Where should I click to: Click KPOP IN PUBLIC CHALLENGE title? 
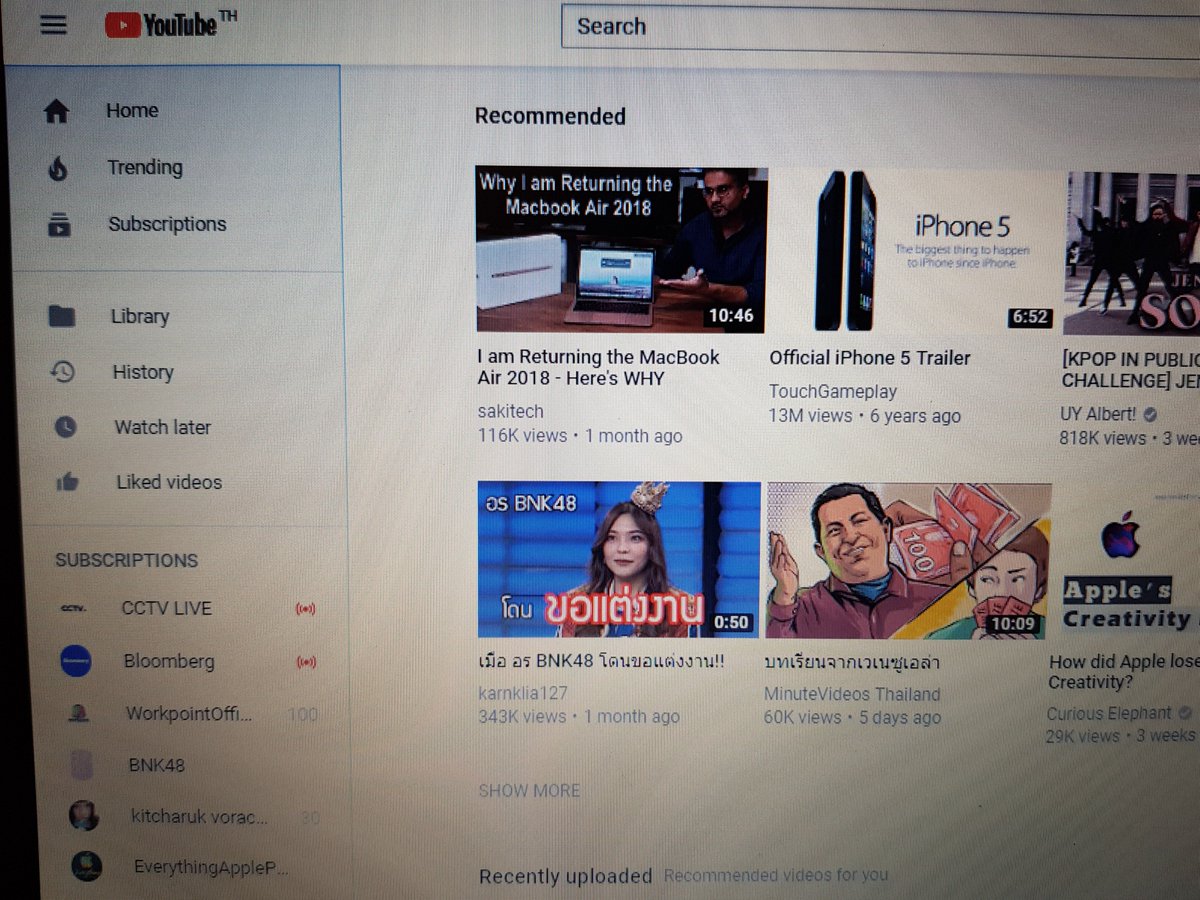point(1130,370)
